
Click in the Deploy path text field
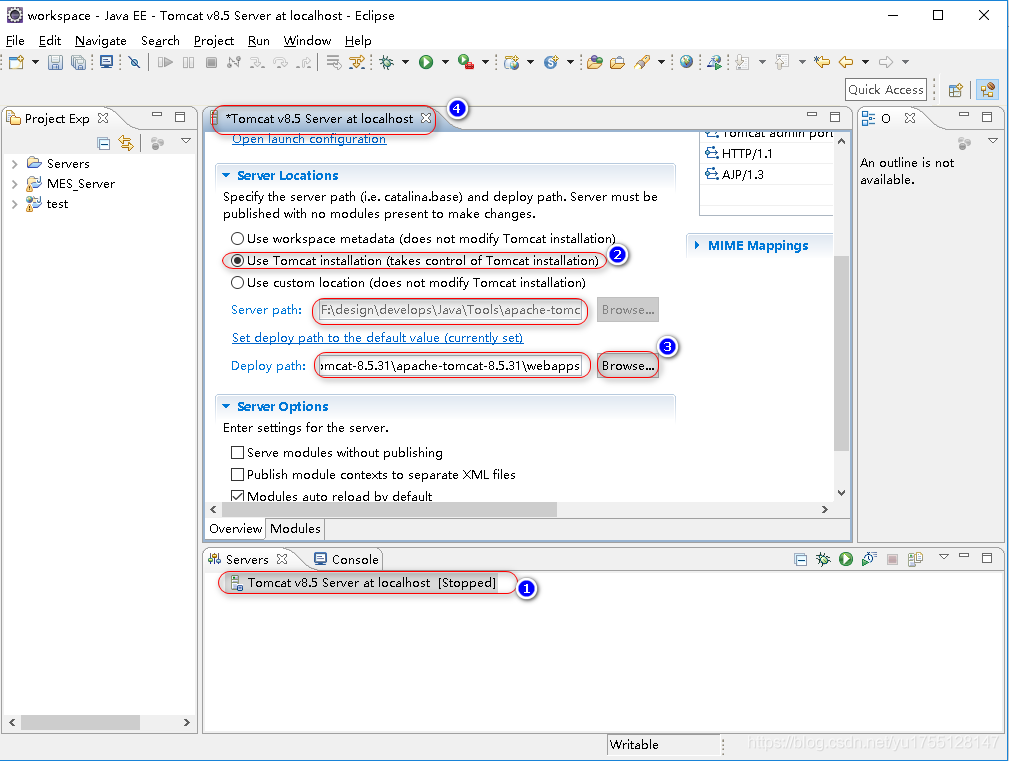click(449, 366)
